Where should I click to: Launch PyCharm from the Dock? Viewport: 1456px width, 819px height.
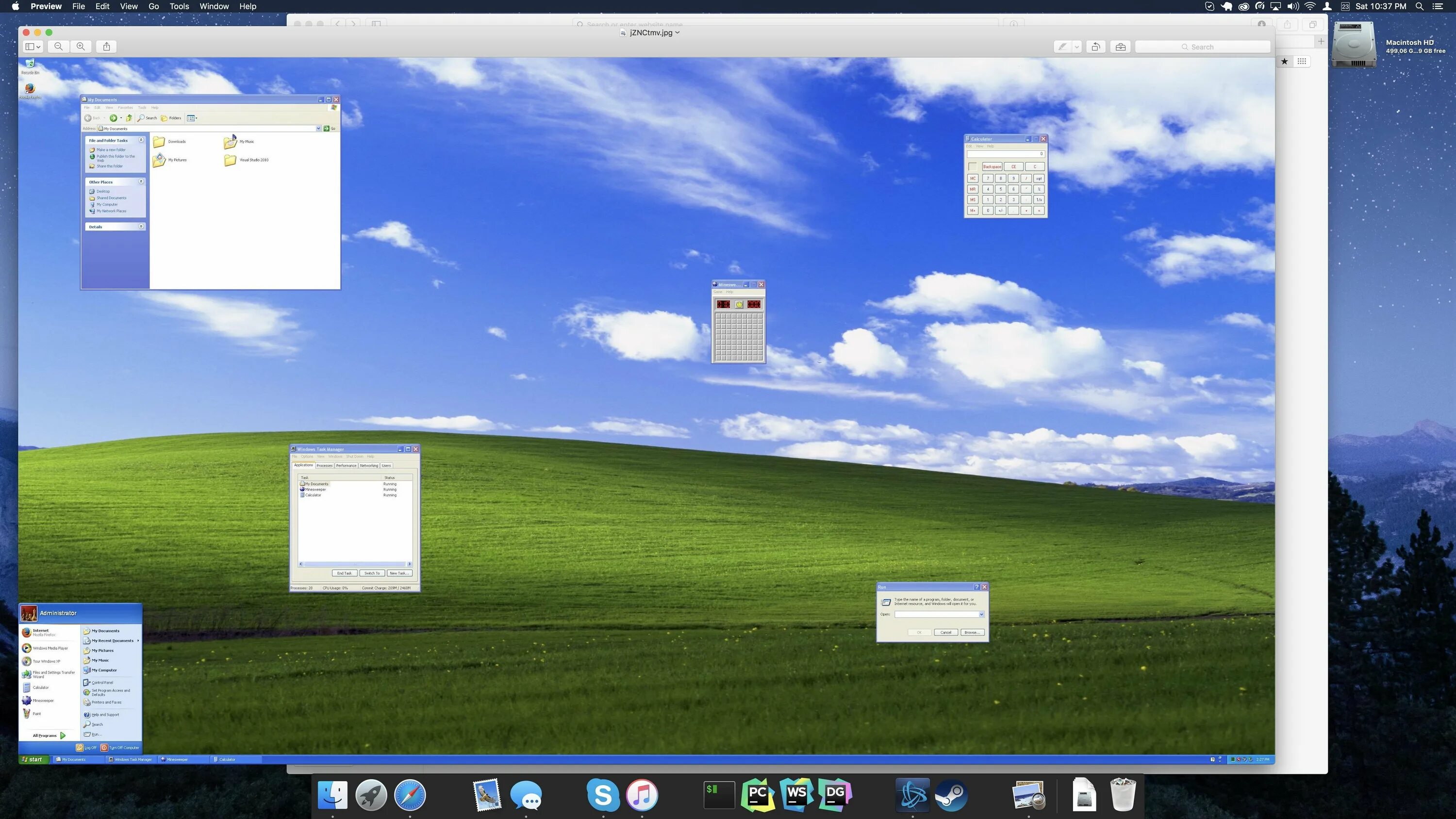click(758, 795)
